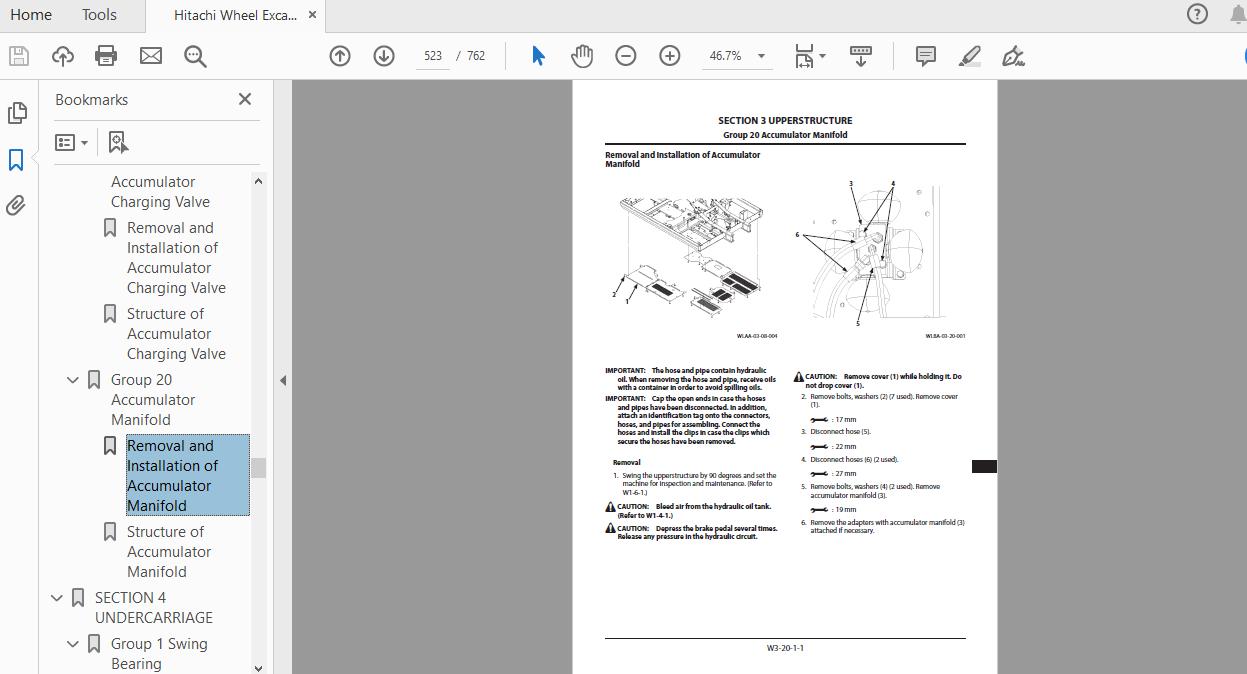Activate the Marquee Zoom tool

click(x=195, y=55)
